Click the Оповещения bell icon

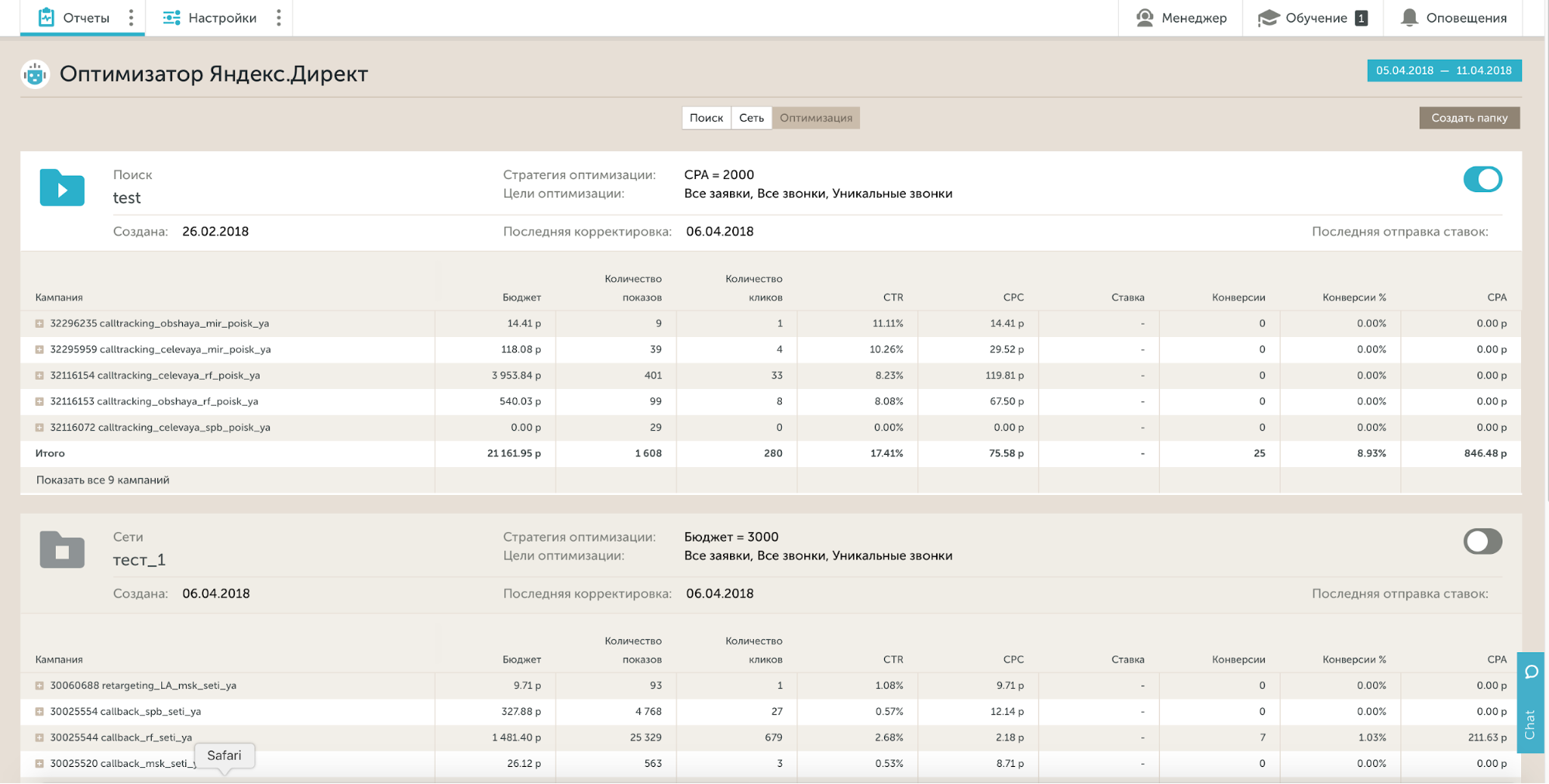[1410, 17]
